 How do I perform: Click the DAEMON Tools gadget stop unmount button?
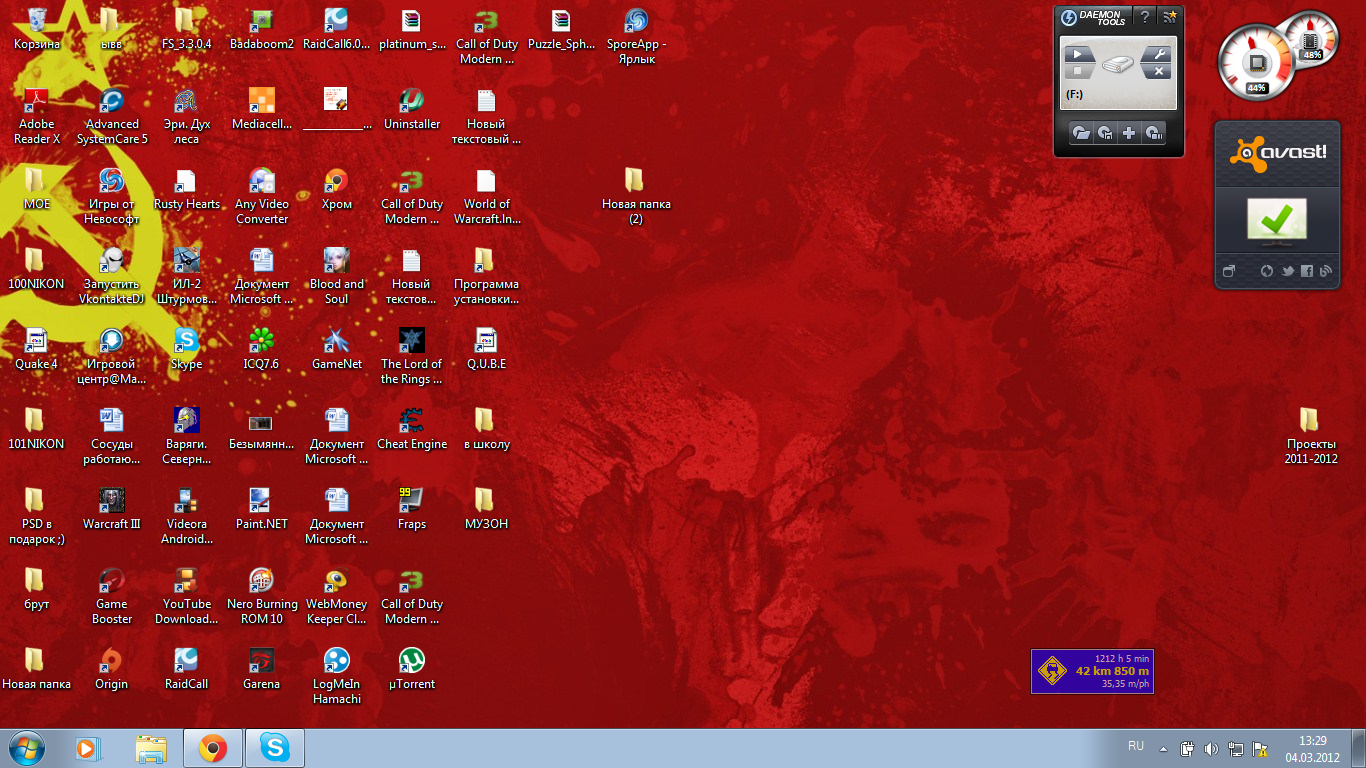pyautogui.click(x=1078, y=72)
